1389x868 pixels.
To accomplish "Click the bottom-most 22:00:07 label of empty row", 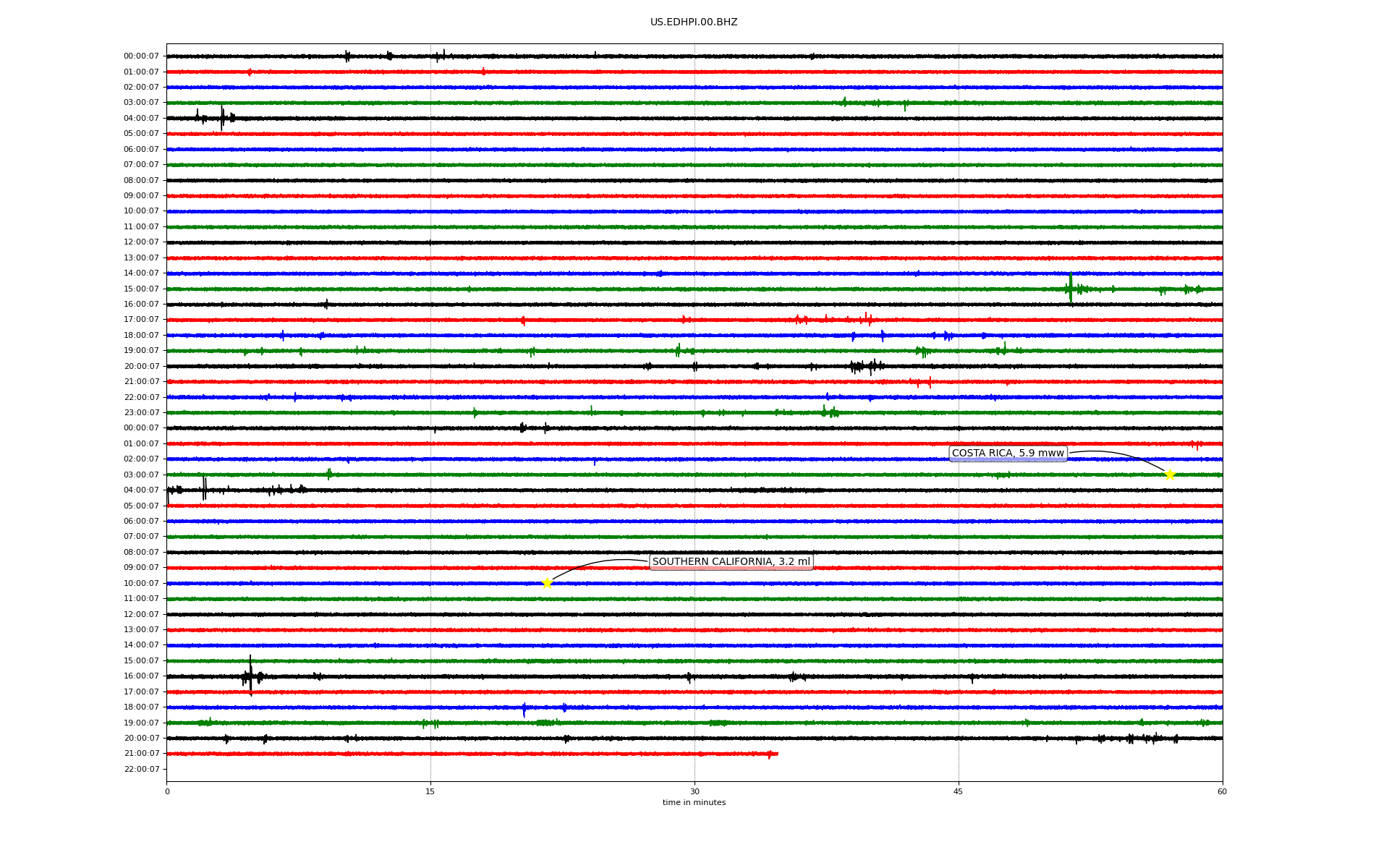I will pos(141,769).
